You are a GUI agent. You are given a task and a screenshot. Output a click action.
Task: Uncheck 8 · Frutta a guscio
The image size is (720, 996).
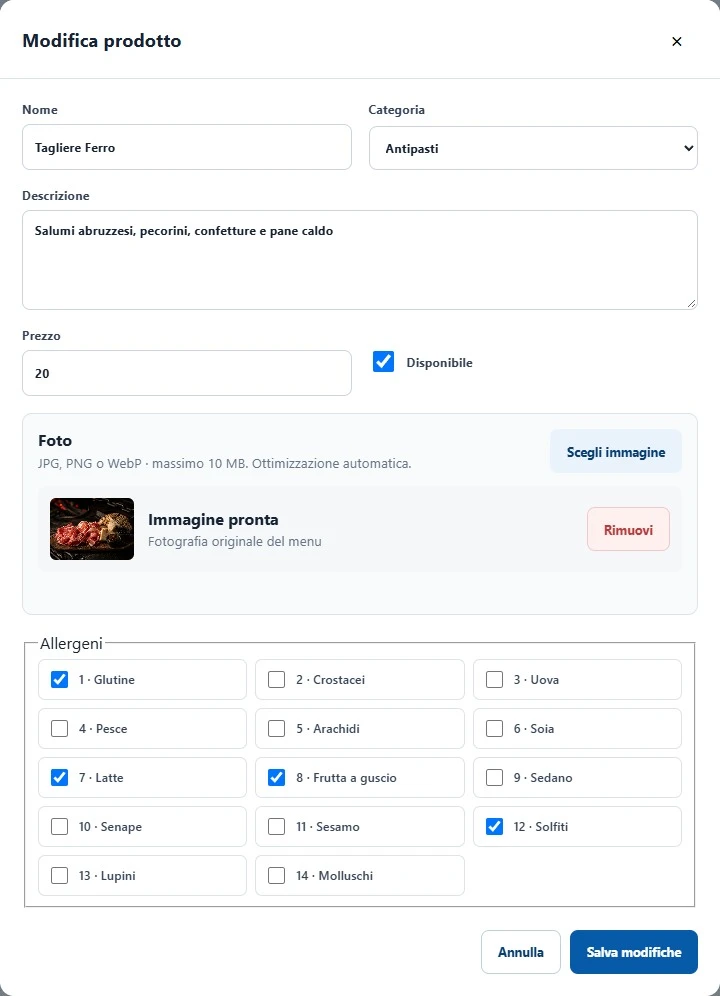coord(276,777)
